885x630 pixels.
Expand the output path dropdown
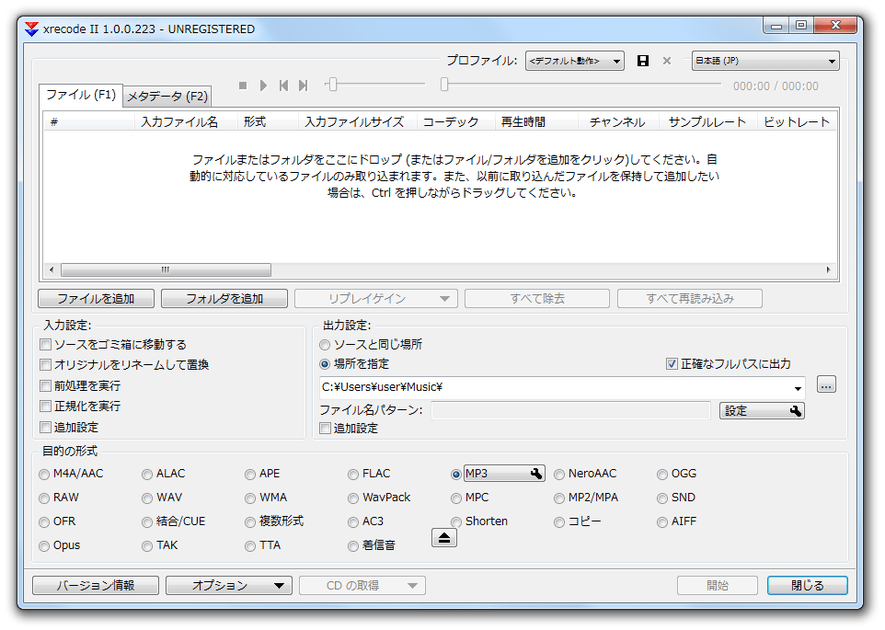tap(798, 388)
